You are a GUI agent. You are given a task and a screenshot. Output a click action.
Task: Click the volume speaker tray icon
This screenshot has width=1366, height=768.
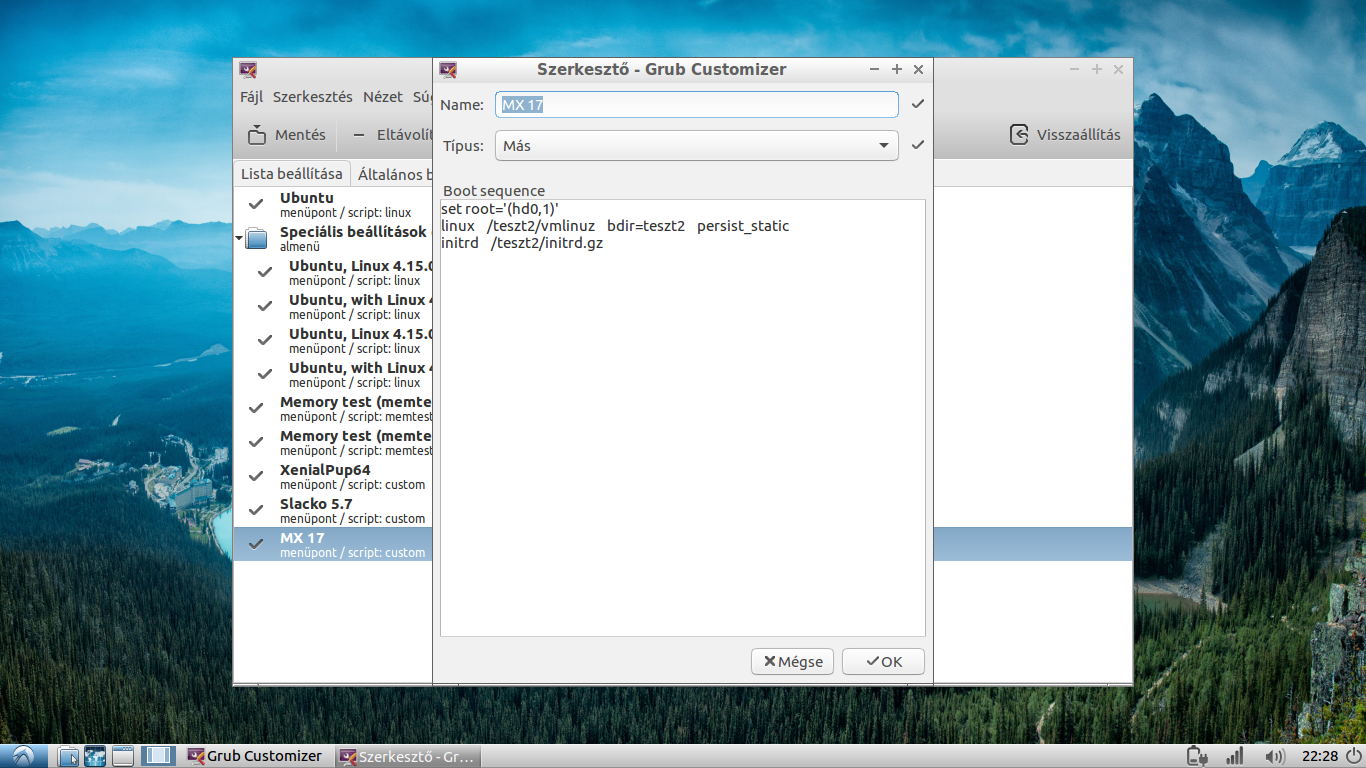pyautogui.click(x=1274, y=756)
